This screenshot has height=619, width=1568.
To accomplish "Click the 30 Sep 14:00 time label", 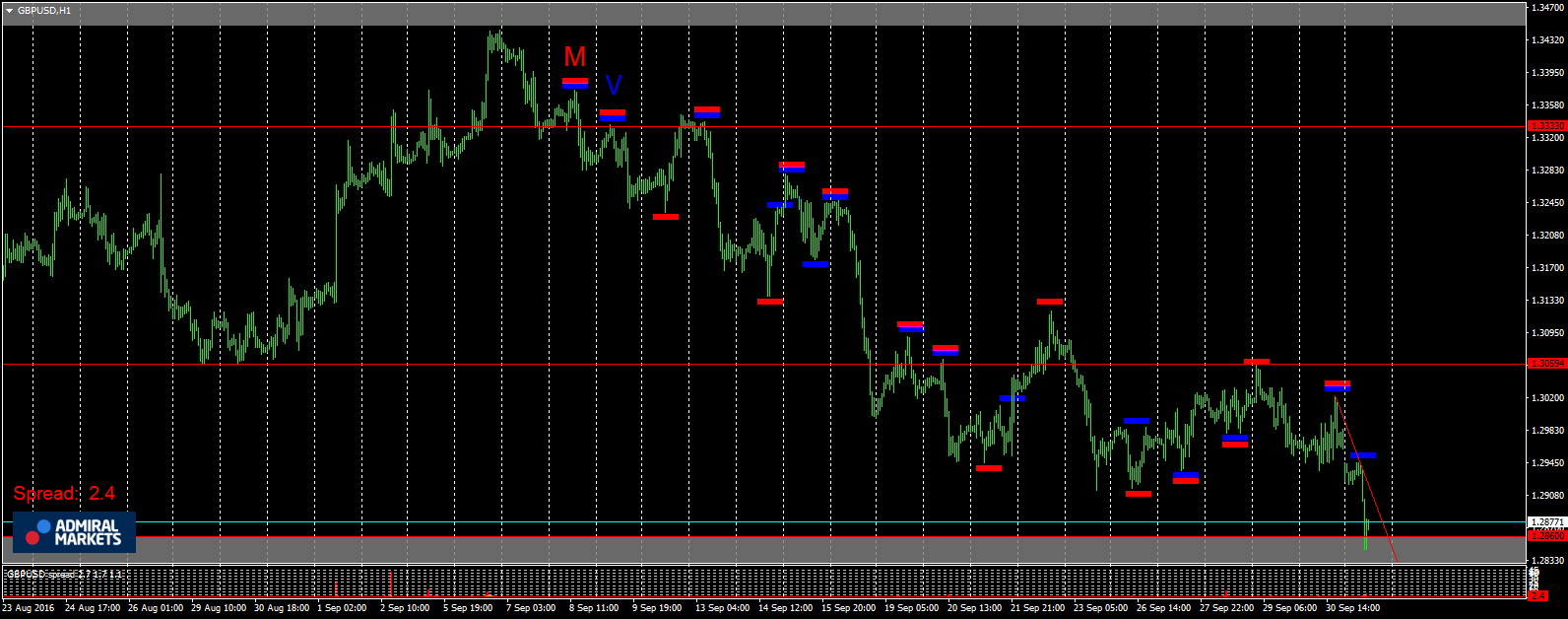I will tap(1353, 608).
